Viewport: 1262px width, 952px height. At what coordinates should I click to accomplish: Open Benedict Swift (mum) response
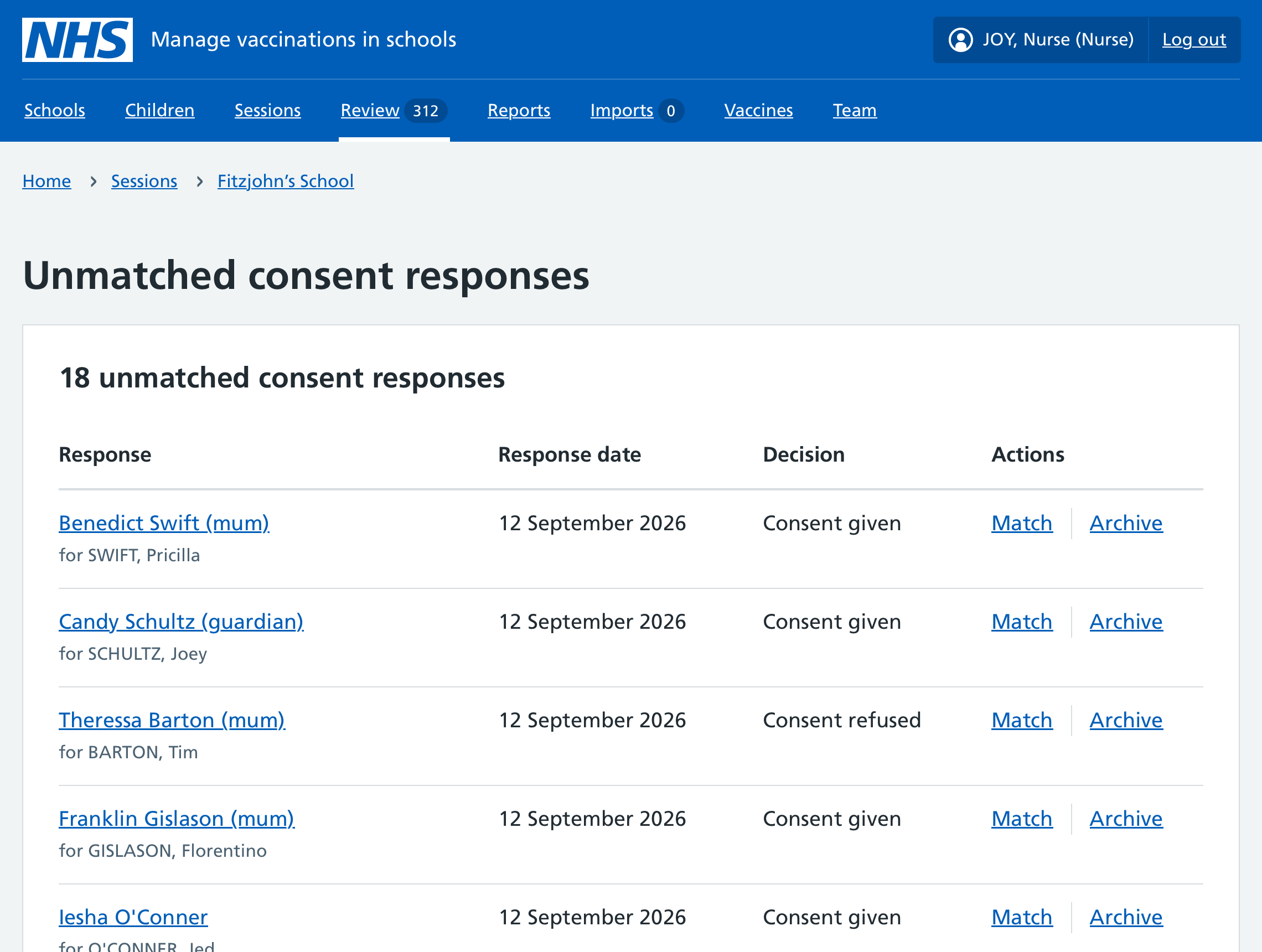click(164, 523)
